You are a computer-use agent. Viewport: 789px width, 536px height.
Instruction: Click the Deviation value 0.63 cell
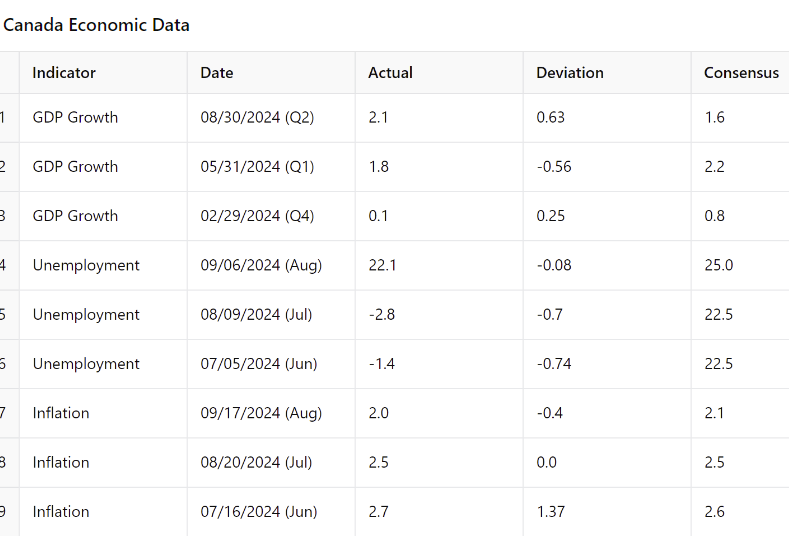click(550, 117)
